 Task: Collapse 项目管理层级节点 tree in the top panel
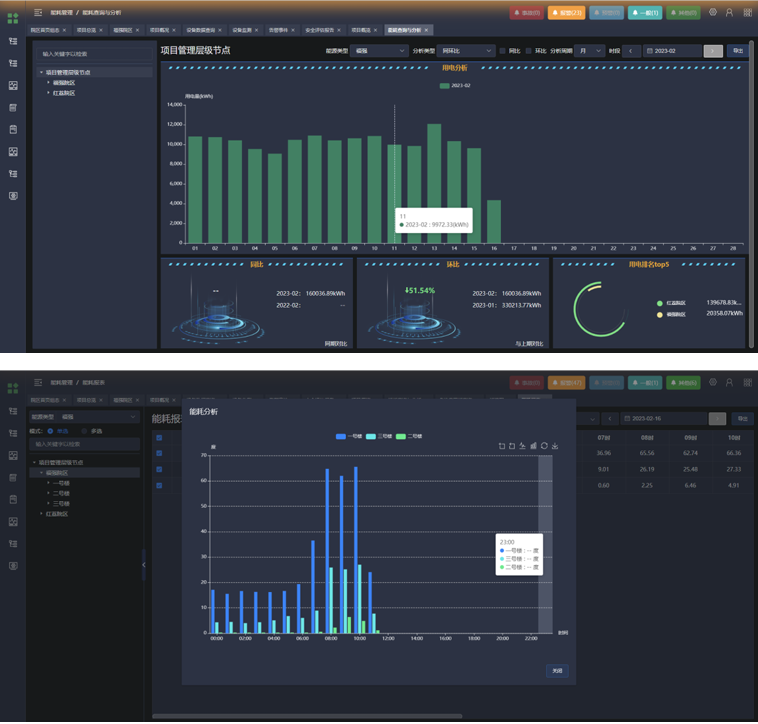click(x=42, y=72)
